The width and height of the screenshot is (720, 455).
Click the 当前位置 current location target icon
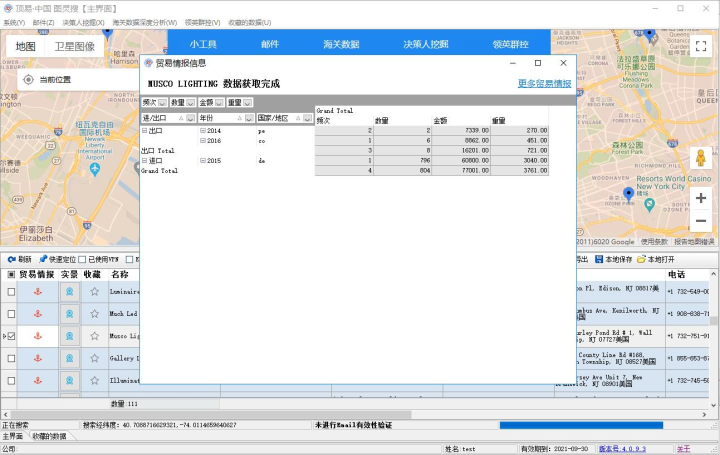tap(28, 79)
